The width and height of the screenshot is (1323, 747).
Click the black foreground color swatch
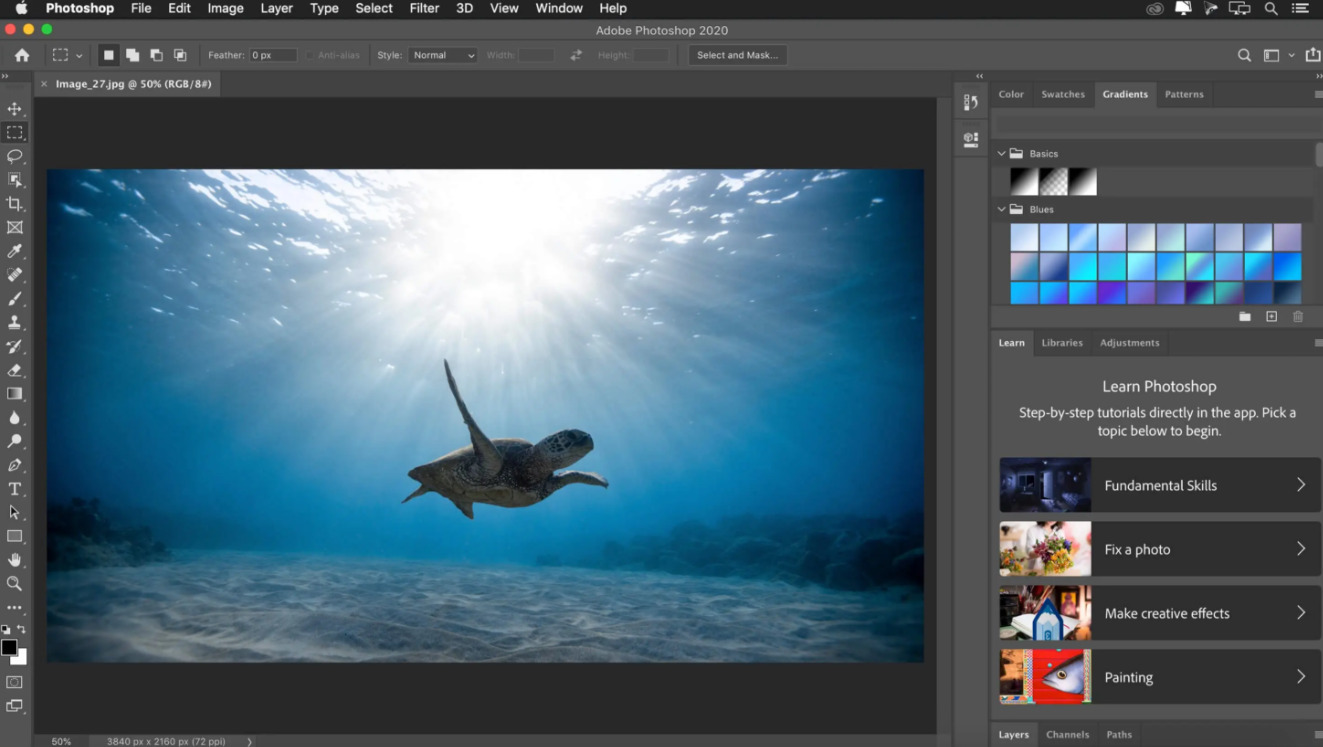[x=9, y=648]
